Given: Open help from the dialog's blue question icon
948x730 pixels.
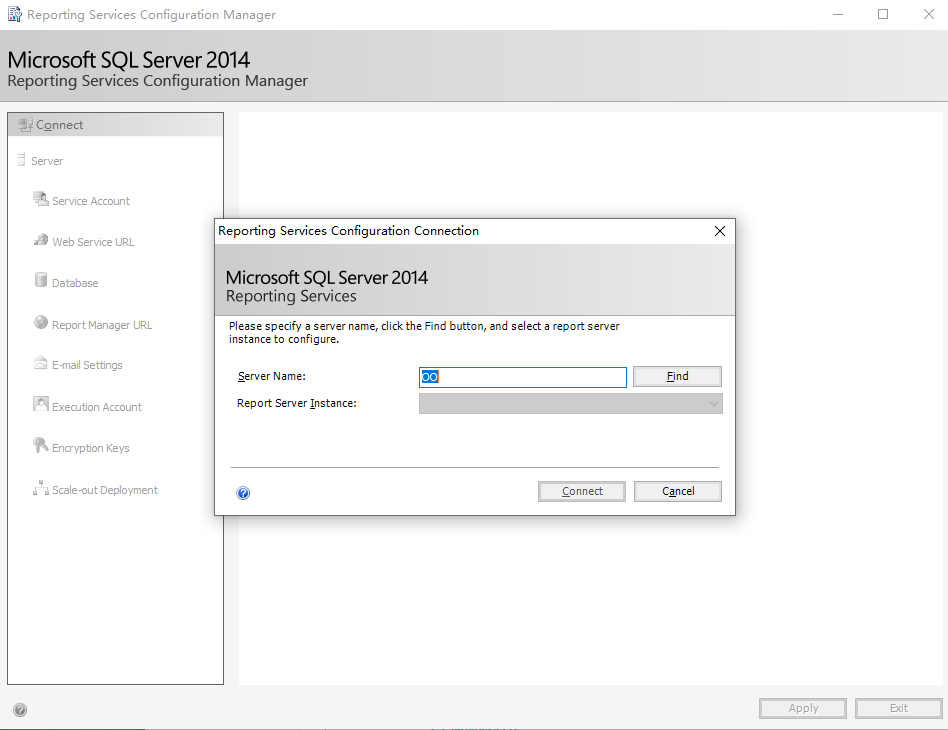Looking at the screenshot, I should (x=243, y=493).
